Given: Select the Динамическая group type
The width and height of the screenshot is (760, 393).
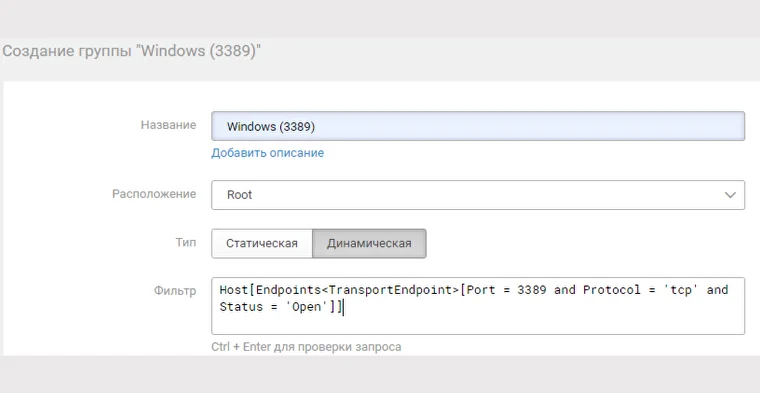Looking at the screenshot, I should [369, 243].
